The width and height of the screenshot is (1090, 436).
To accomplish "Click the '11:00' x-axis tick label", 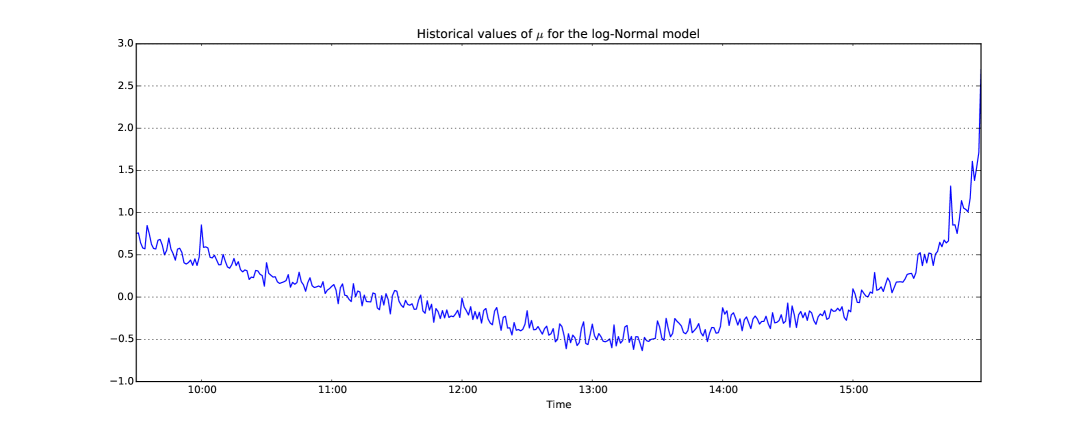I will click(332, 391).
